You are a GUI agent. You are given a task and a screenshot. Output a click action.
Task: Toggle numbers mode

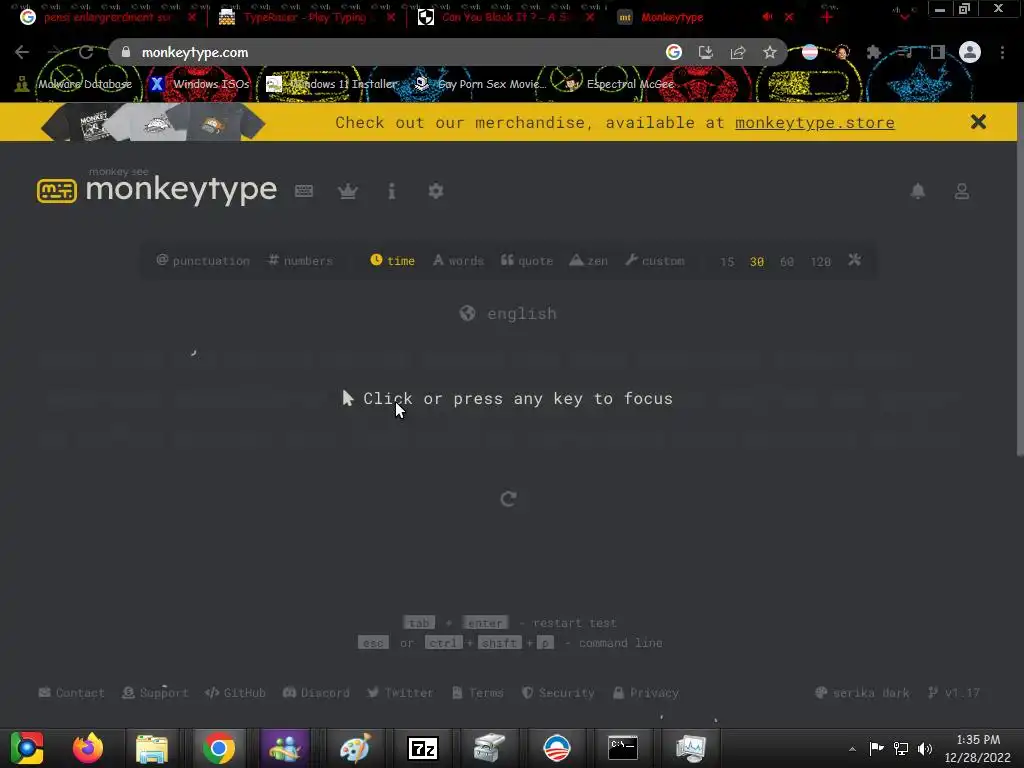point(300,261)
